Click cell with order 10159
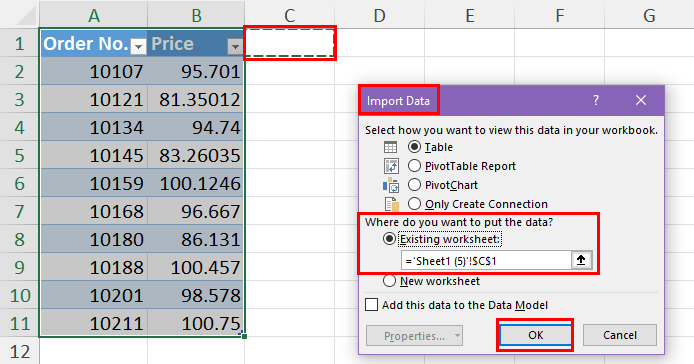This screenshot has width=694, height=364. pyautogui.click(x=94, y=183)
